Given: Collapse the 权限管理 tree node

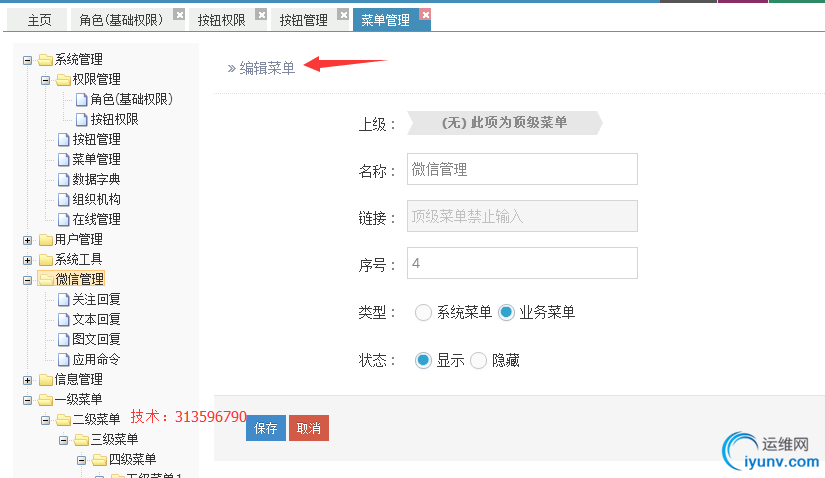Looking at the screenshot, I should pyautogui.click(x=45, y=81).
